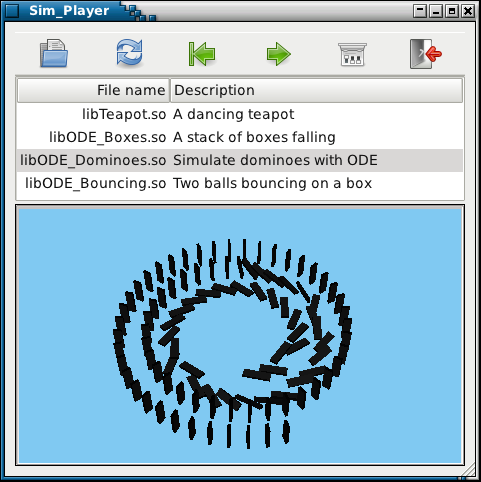This screenshot has height=482, width=481.
Task: Open the window menu icon in title bar
Action: click(12, 11)
